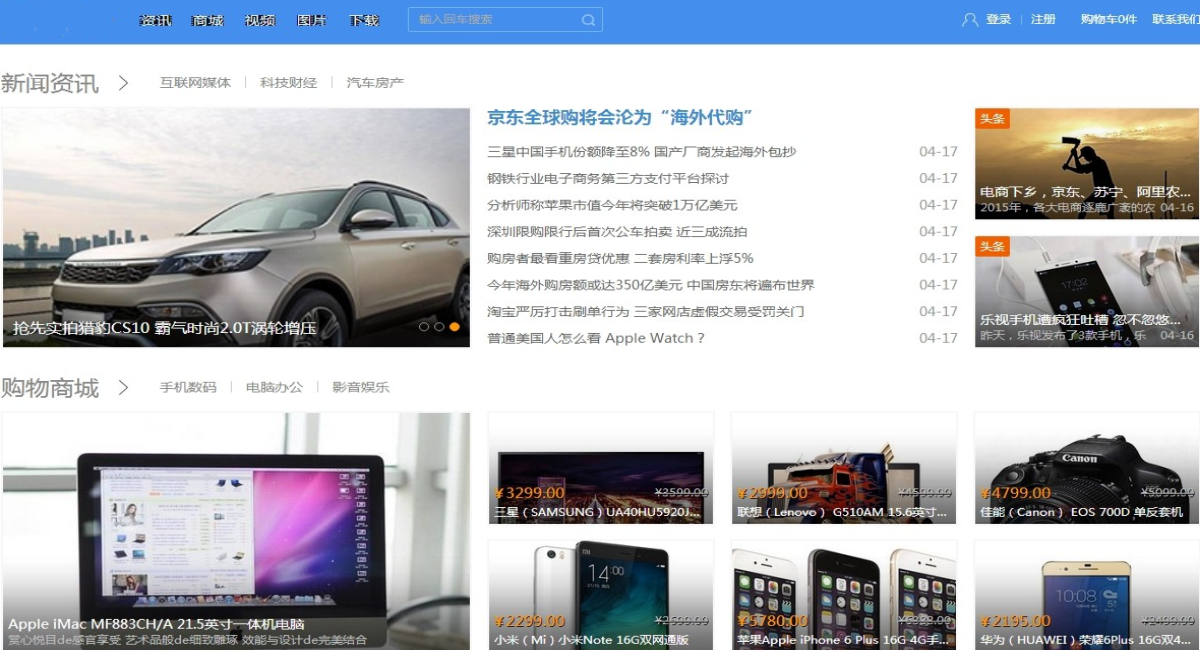
Task: Open the 猎豹CS10 car carousel image
Action: (236, 228)
